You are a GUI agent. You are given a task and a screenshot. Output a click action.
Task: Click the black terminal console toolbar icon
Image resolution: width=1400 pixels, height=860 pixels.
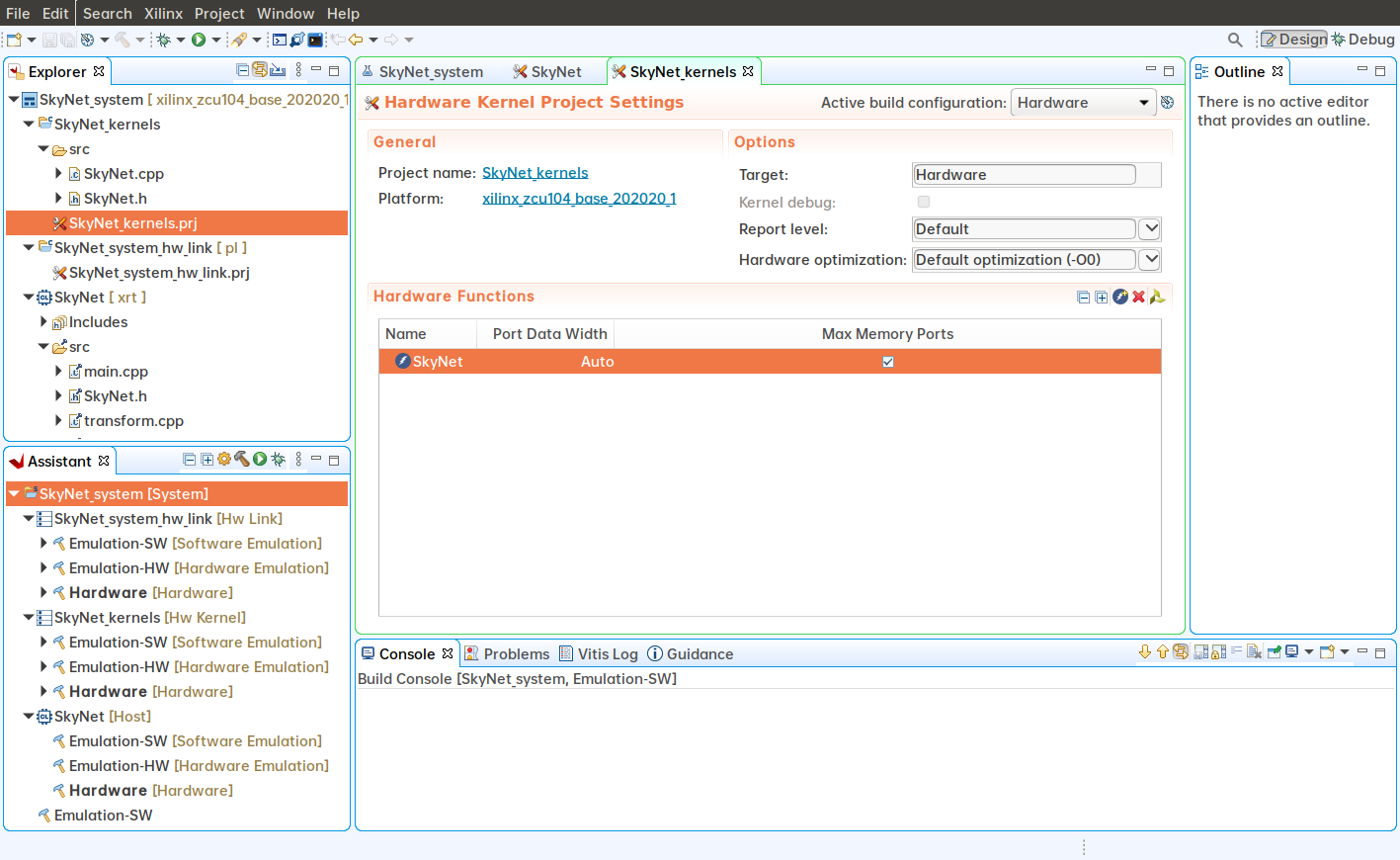pyautogui.click(x=315, y=40)
